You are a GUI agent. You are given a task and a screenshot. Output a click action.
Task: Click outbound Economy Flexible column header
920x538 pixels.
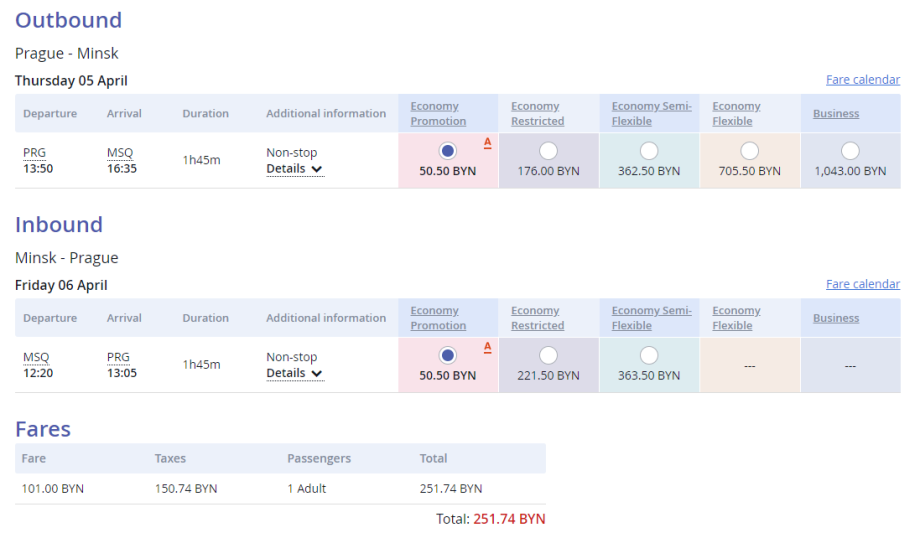736,113
